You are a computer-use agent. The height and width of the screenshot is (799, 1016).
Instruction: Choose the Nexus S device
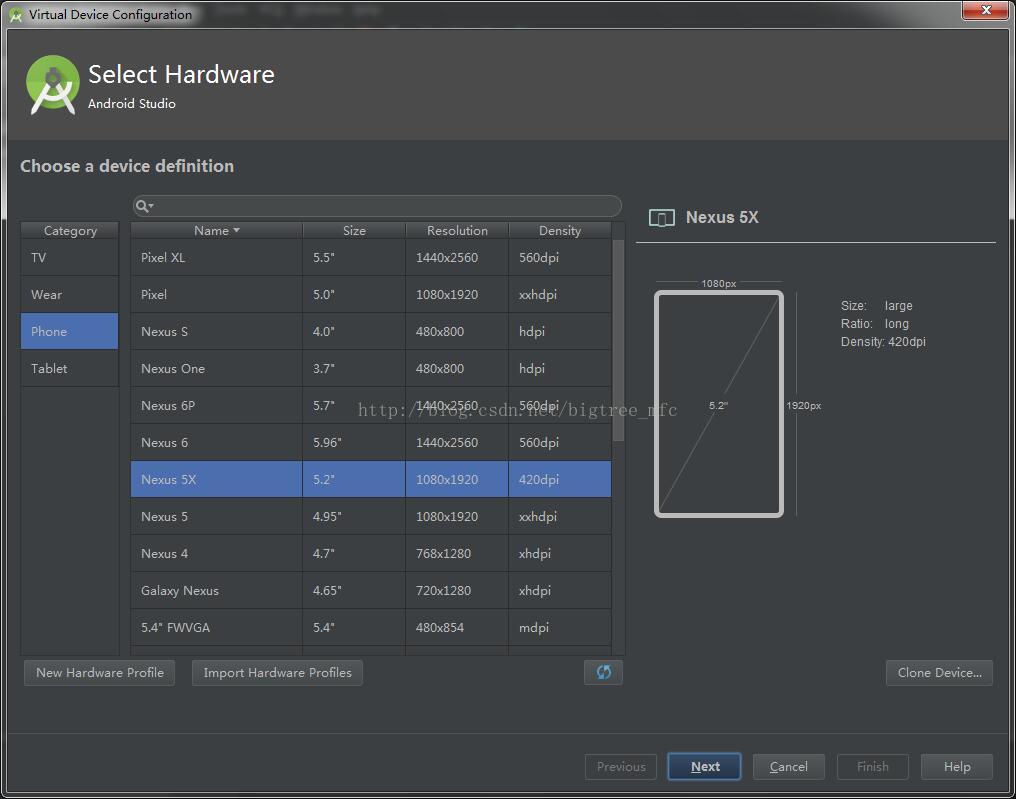point(371,331)
